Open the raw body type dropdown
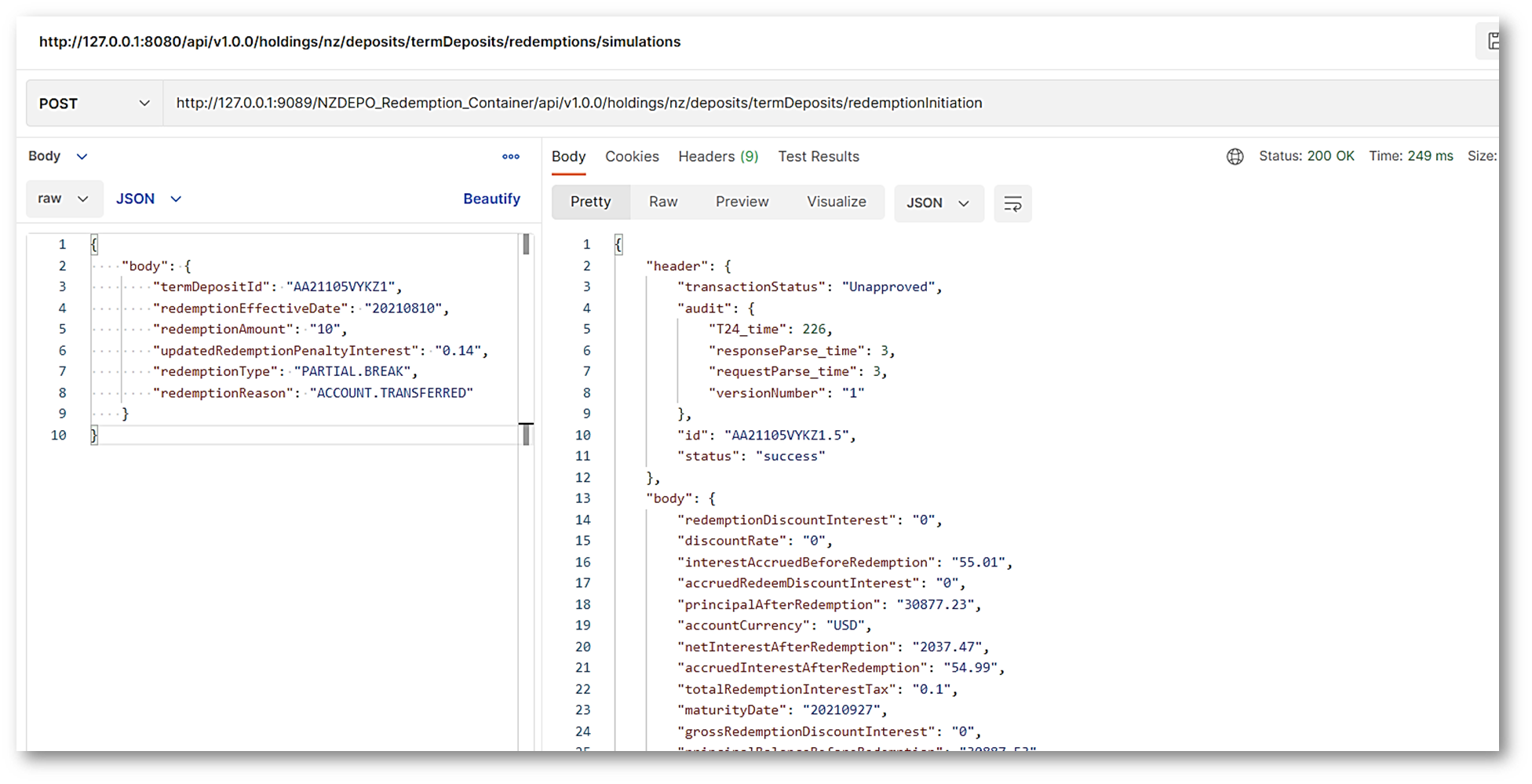Image resolution: width=1532 pixels, height=784 pixels. (x=64, y=199)
